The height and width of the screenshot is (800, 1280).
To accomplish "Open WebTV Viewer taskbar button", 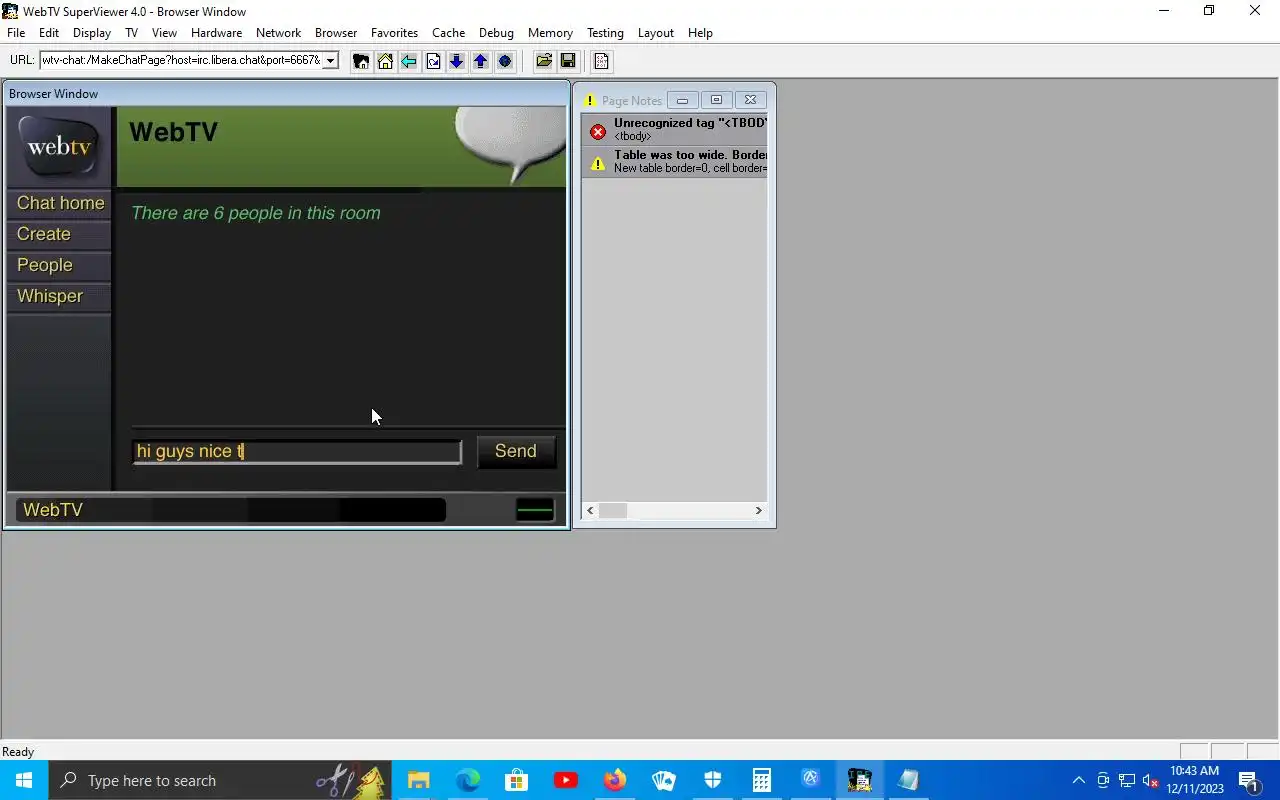I will [x=859, y=780].
